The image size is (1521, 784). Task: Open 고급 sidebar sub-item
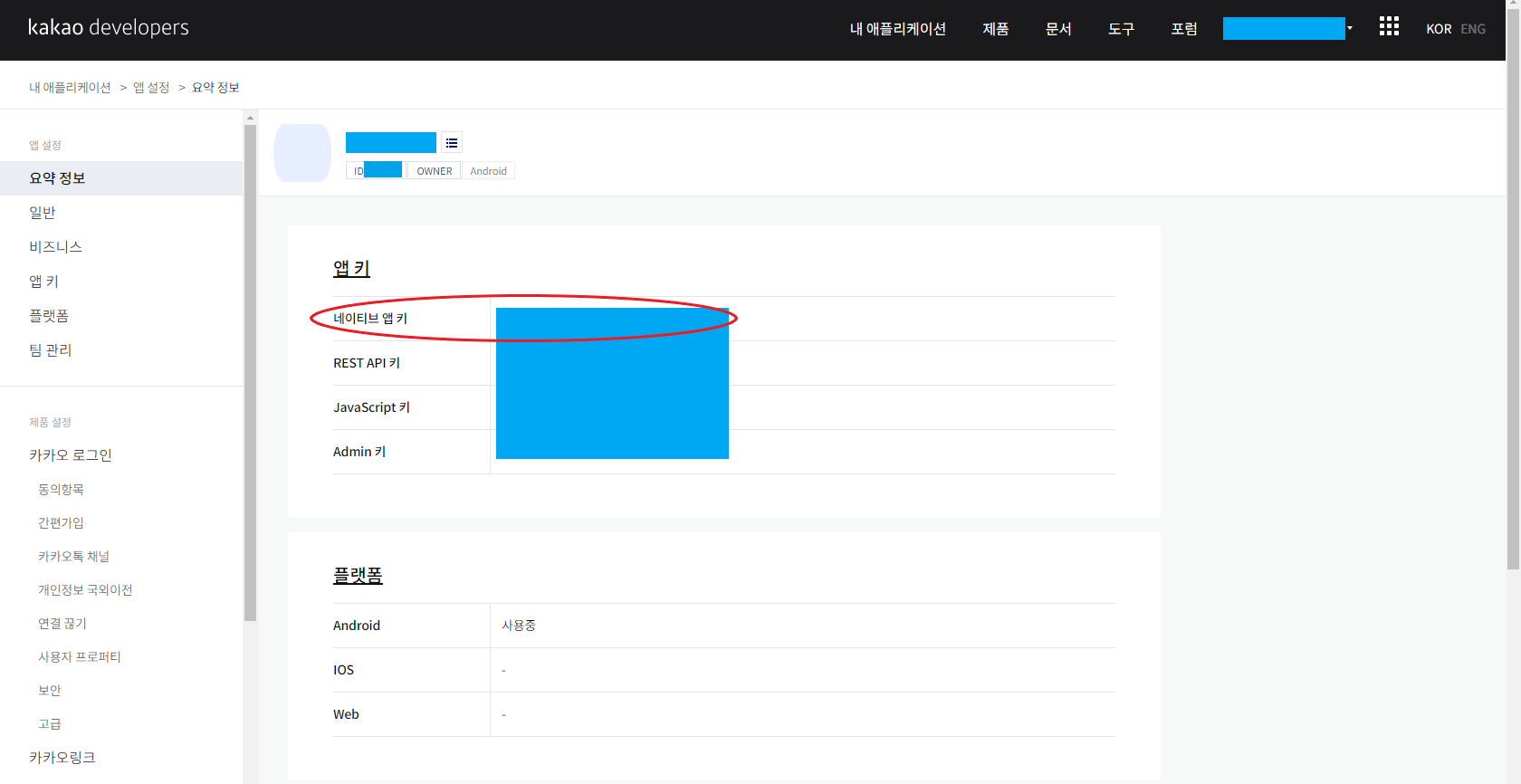point(50,724)
